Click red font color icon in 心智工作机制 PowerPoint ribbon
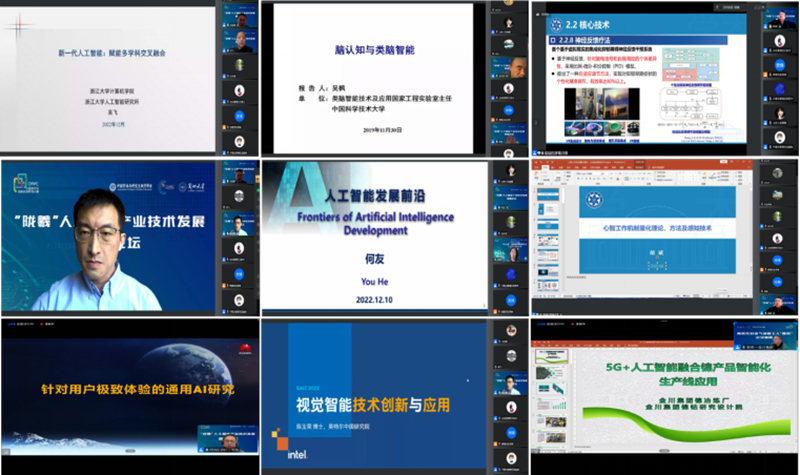Viewport: 800px width, 475px height. pyautogui.click(x=618, y=179)
